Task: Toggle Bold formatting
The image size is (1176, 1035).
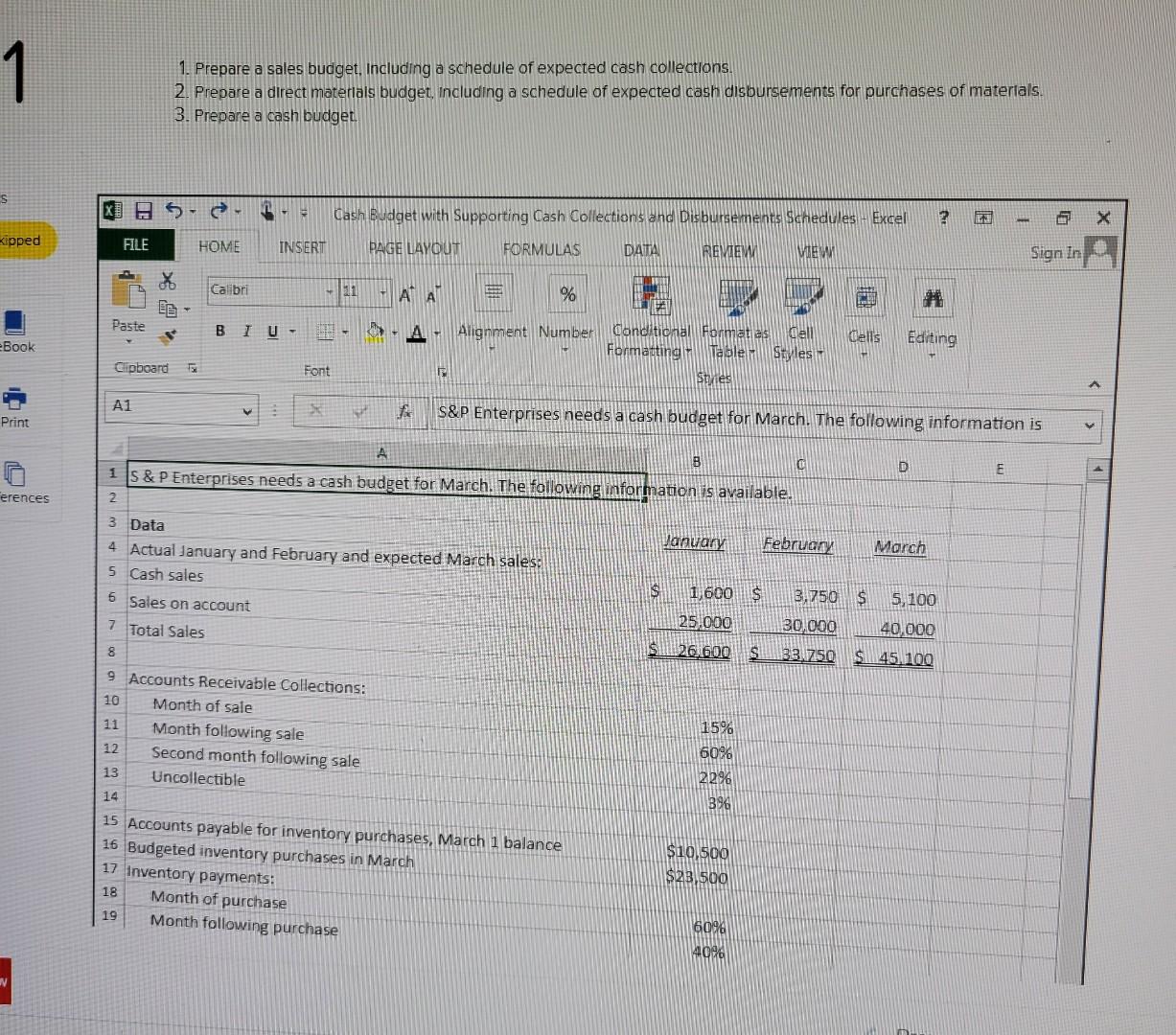Action: tap(219, 330)
